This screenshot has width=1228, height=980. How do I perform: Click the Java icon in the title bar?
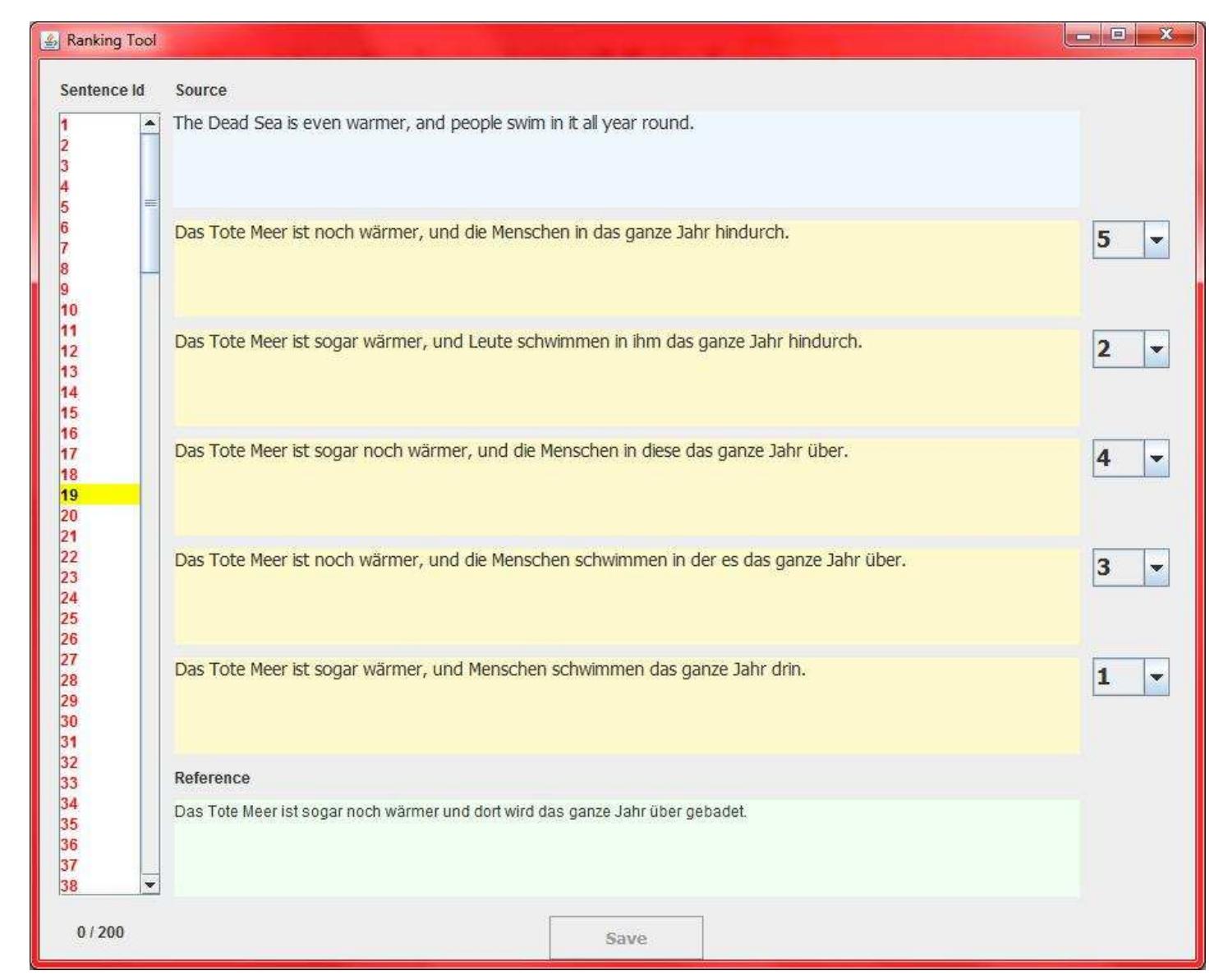coord(50,40)
